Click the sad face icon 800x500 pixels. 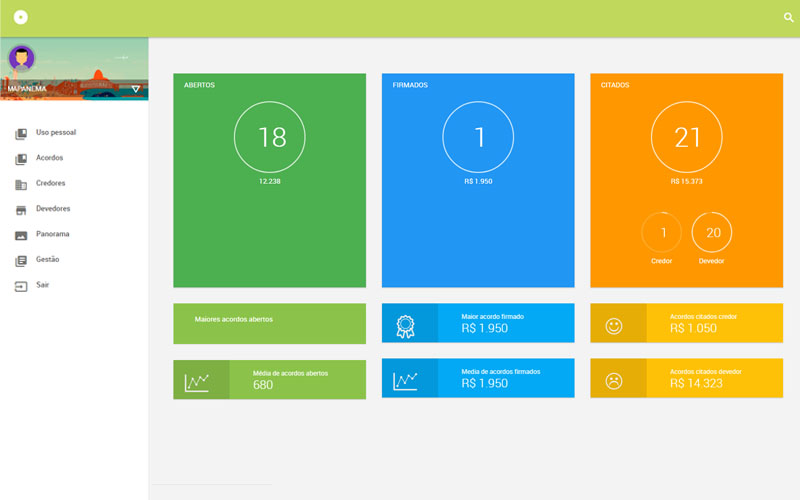coord(614,380)
